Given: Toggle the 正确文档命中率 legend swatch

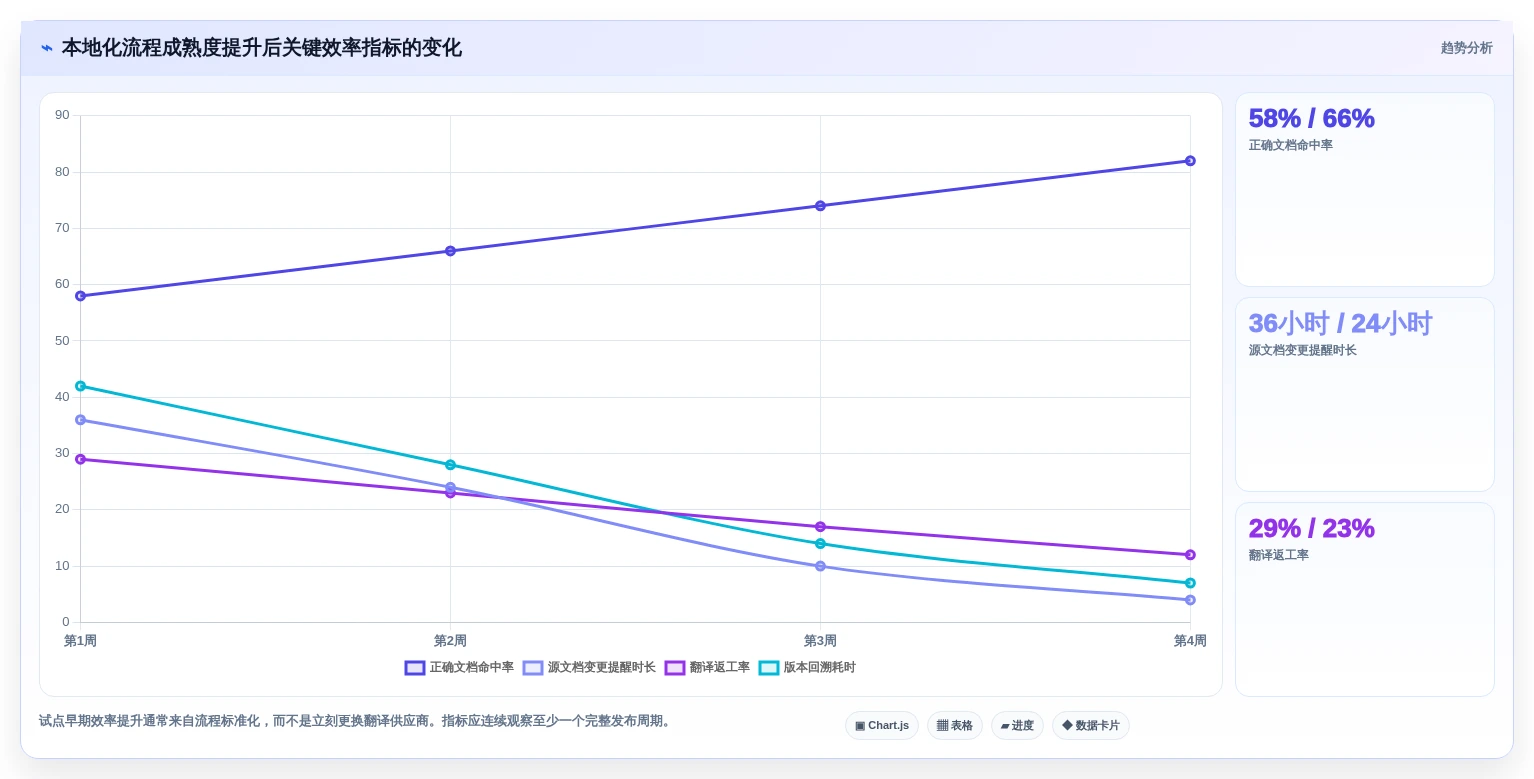Looking at the screenshot, I should click(415, 668).
